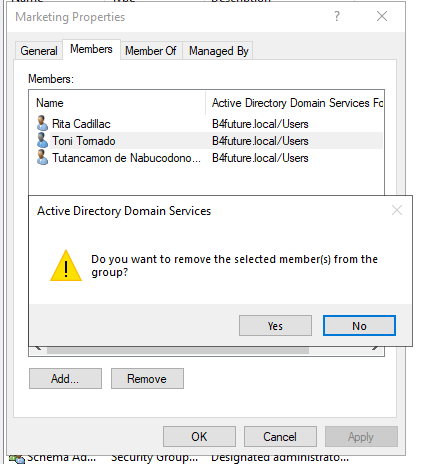Click the yellow warning triangle icon

(x=66, y=266)
